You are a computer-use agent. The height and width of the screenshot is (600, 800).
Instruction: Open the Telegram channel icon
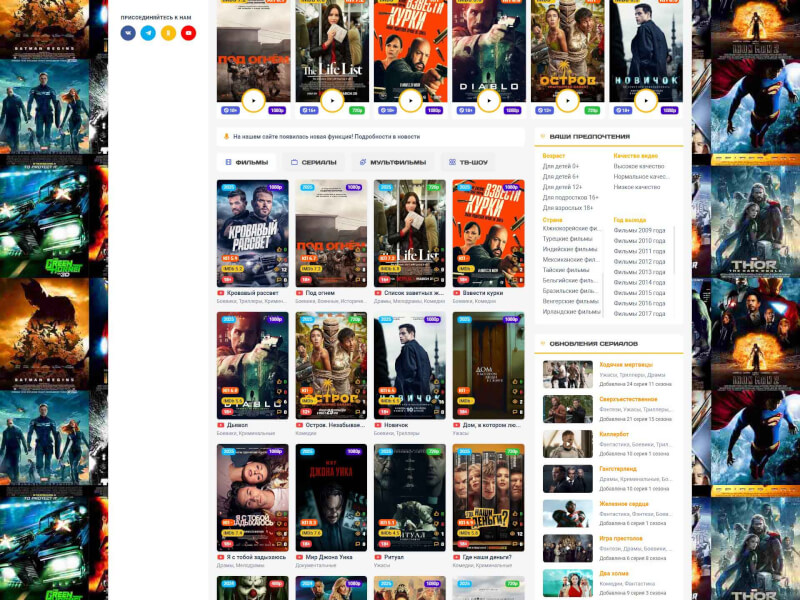[148, 33]
